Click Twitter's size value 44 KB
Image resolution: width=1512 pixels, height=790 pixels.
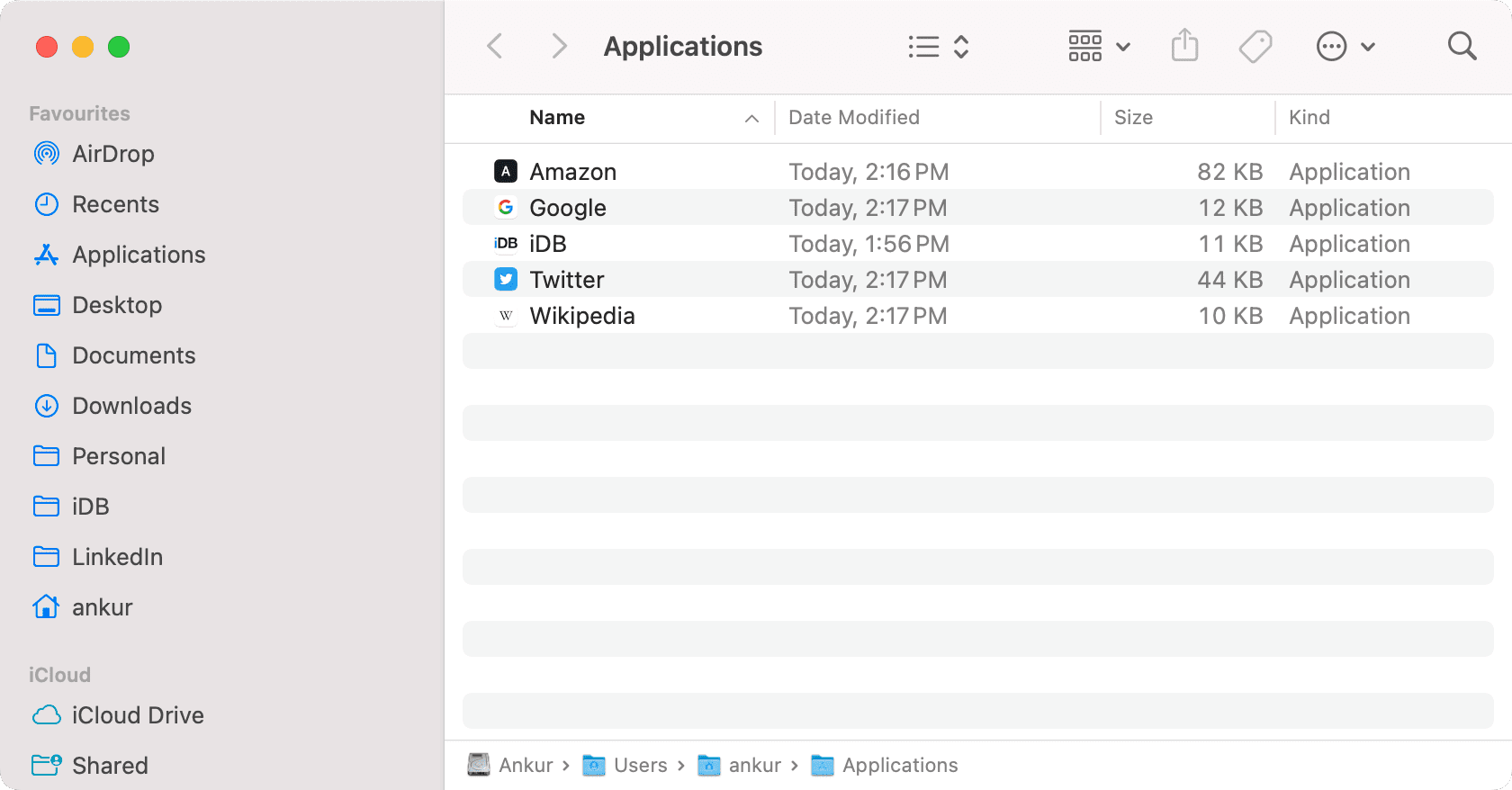[1229, 280]
